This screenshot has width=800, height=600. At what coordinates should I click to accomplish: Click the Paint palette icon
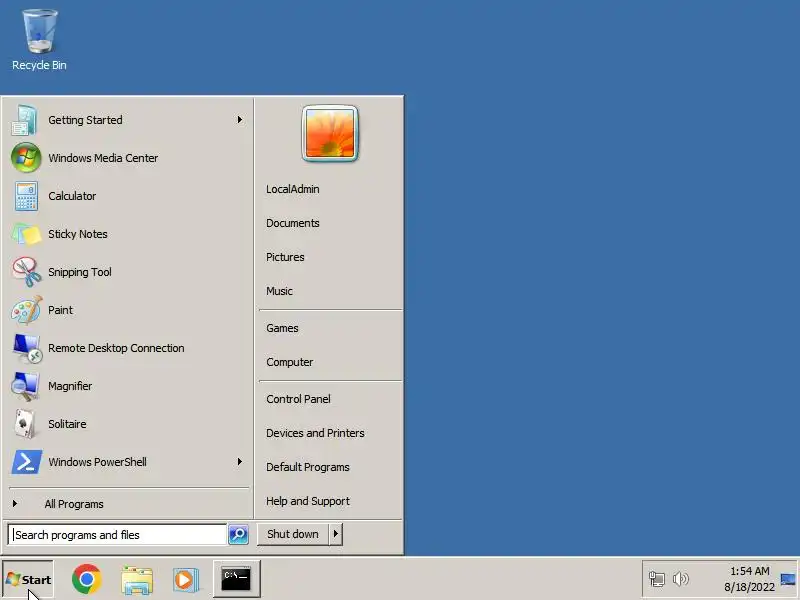(26, 310)
